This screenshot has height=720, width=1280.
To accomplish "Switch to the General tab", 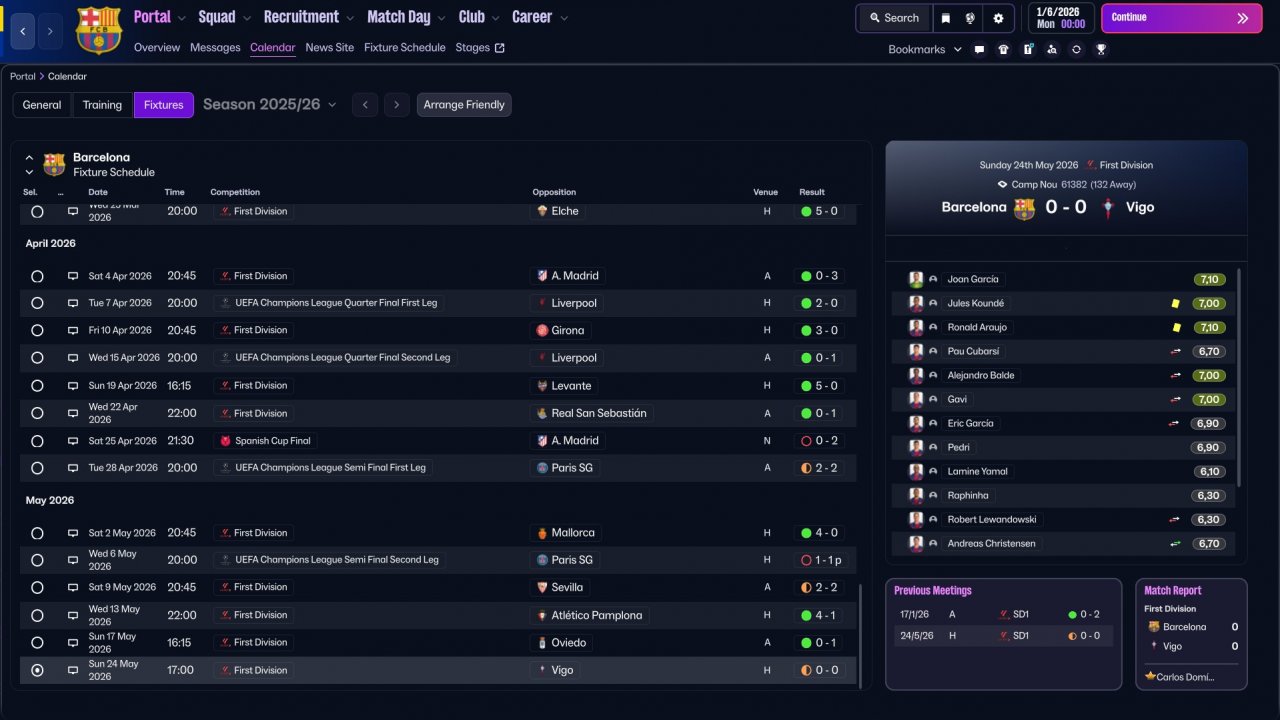I will [42, 105].
